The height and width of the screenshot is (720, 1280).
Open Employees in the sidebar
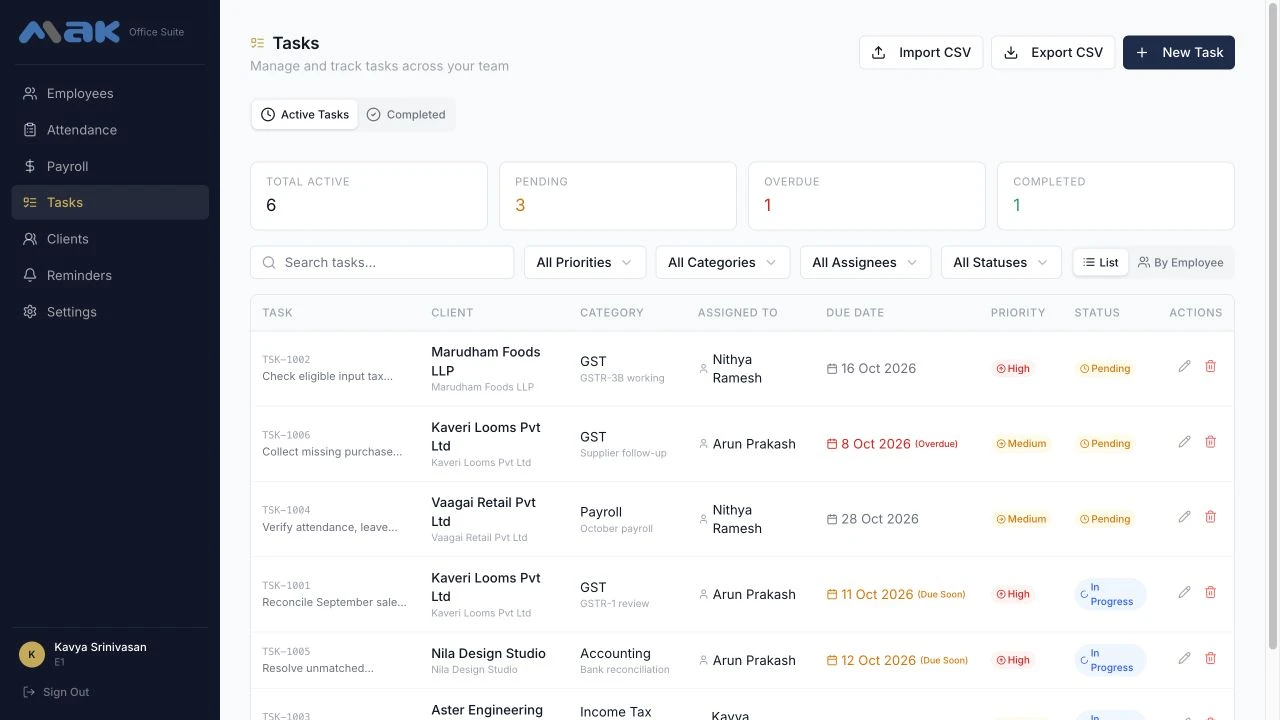[x=110, y=94]
